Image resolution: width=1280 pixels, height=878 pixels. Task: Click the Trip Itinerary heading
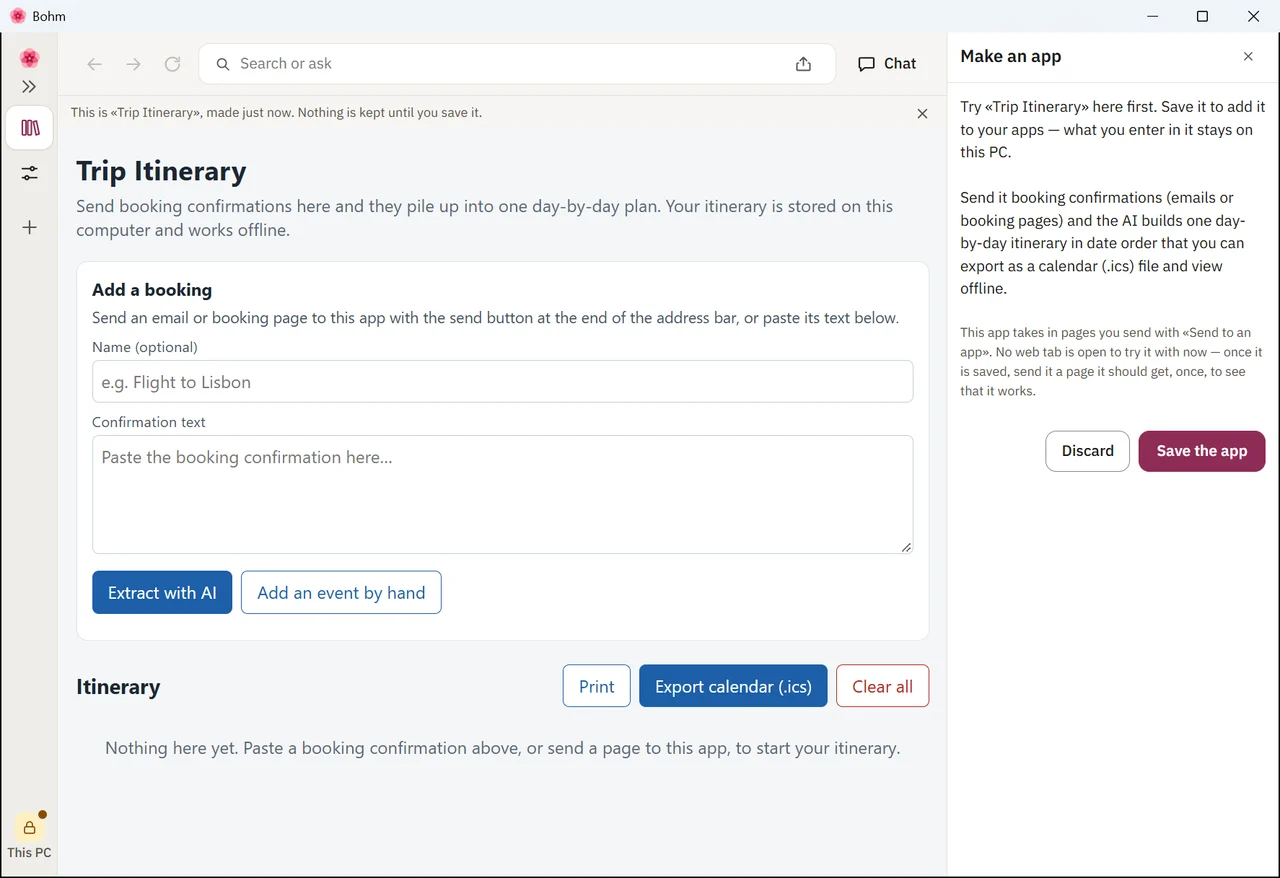tap(161, 171)
